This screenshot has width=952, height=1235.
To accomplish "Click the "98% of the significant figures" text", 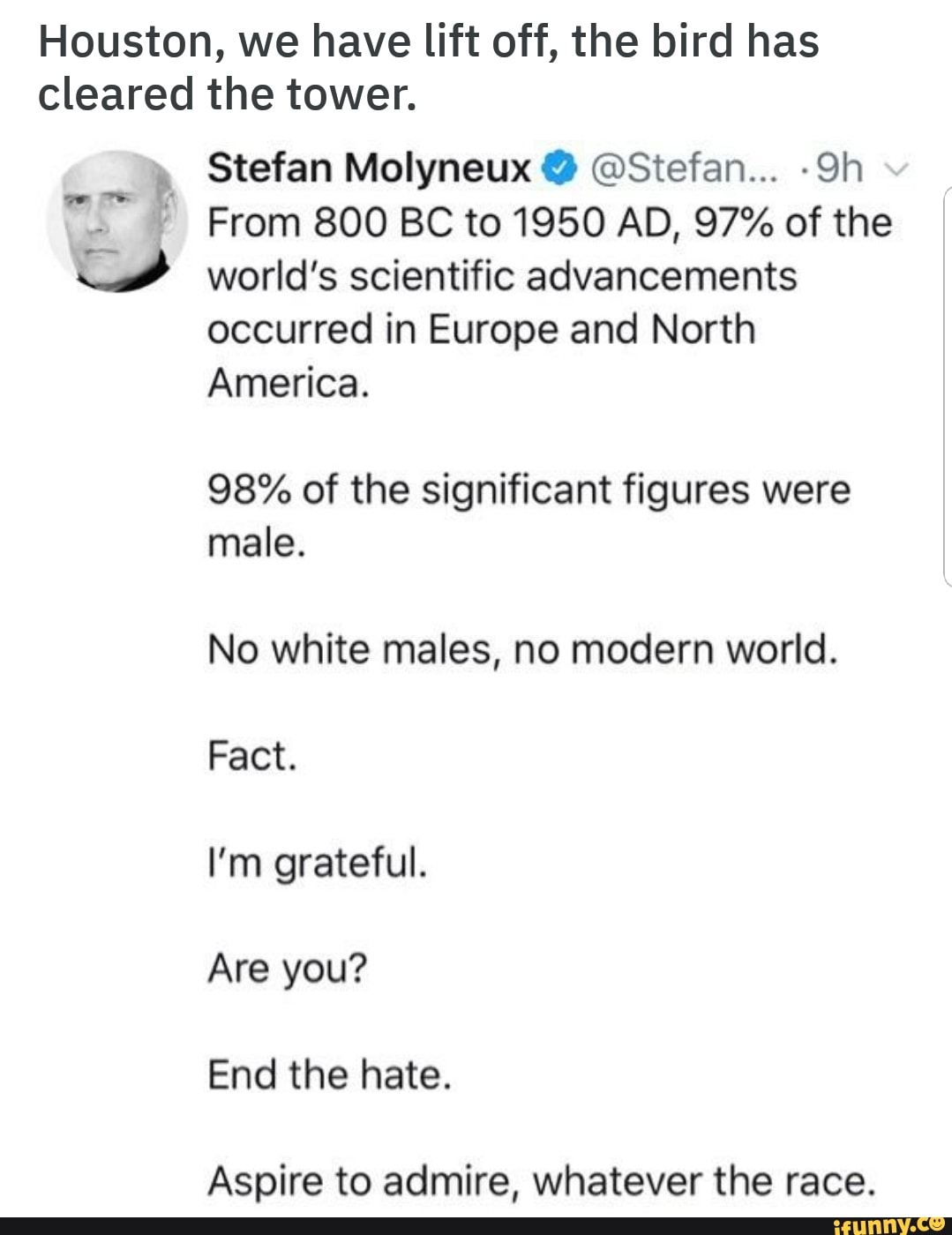I will (x=528, y=490).
